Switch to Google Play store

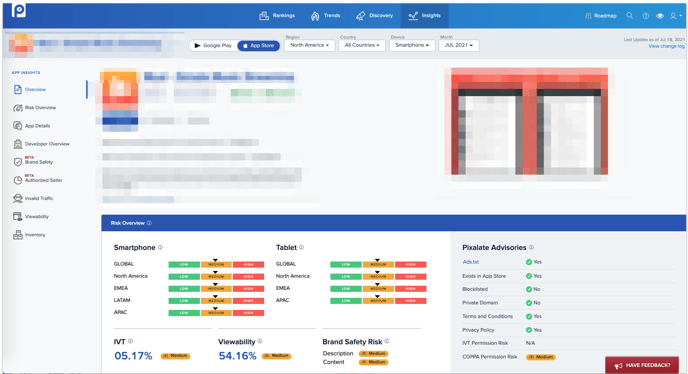tap(213, 46)
